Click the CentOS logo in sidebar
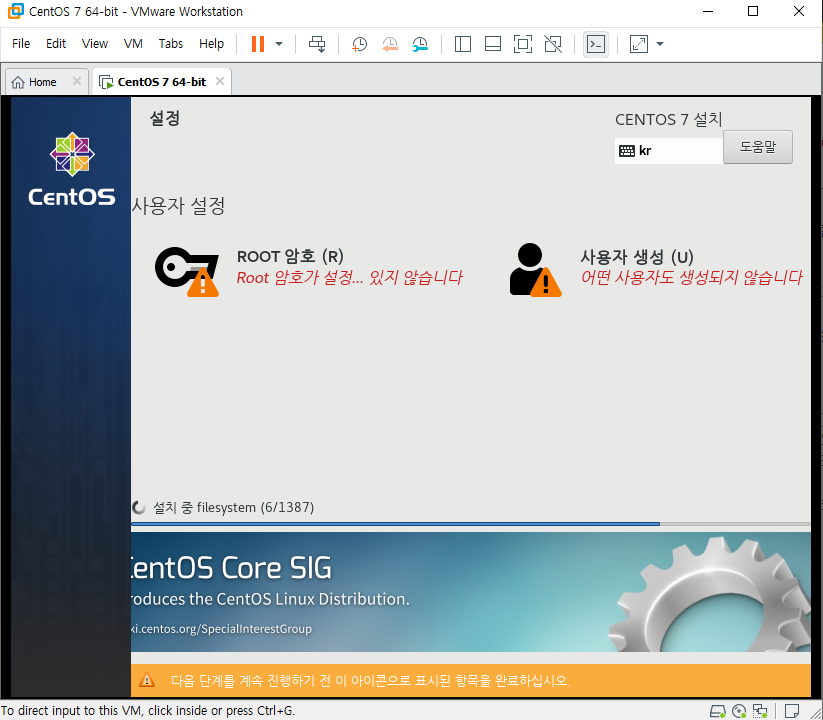This screenshot has width=823, height=720. [72, 169]
